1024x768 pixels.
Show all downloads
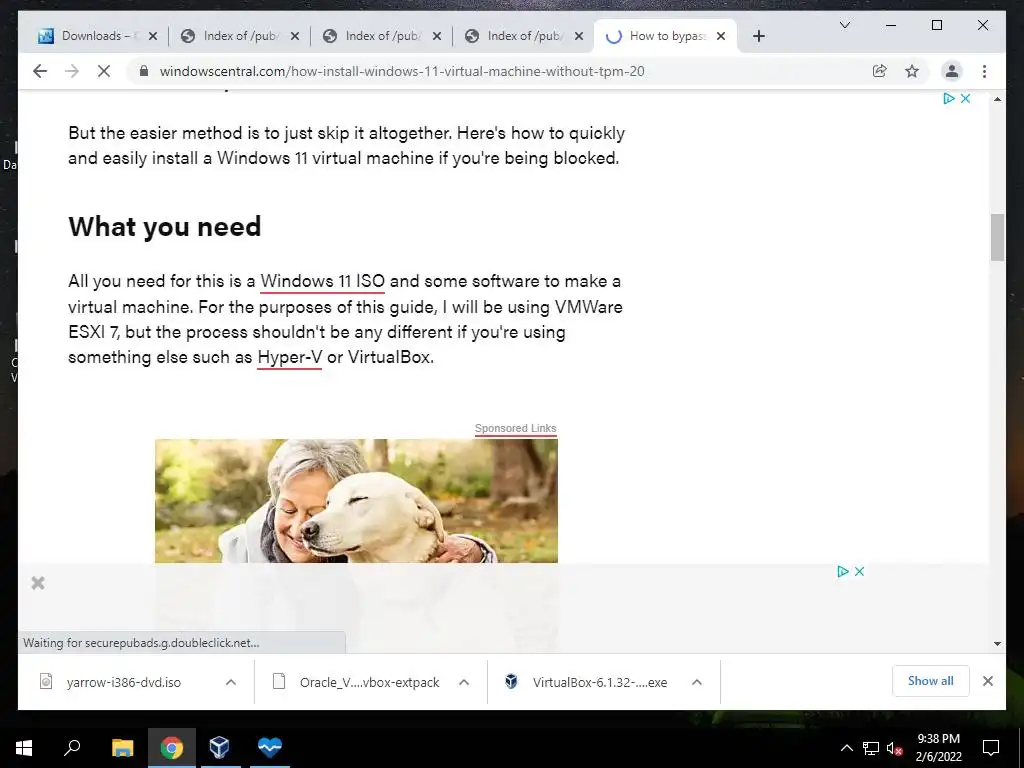tap(931, 681)
